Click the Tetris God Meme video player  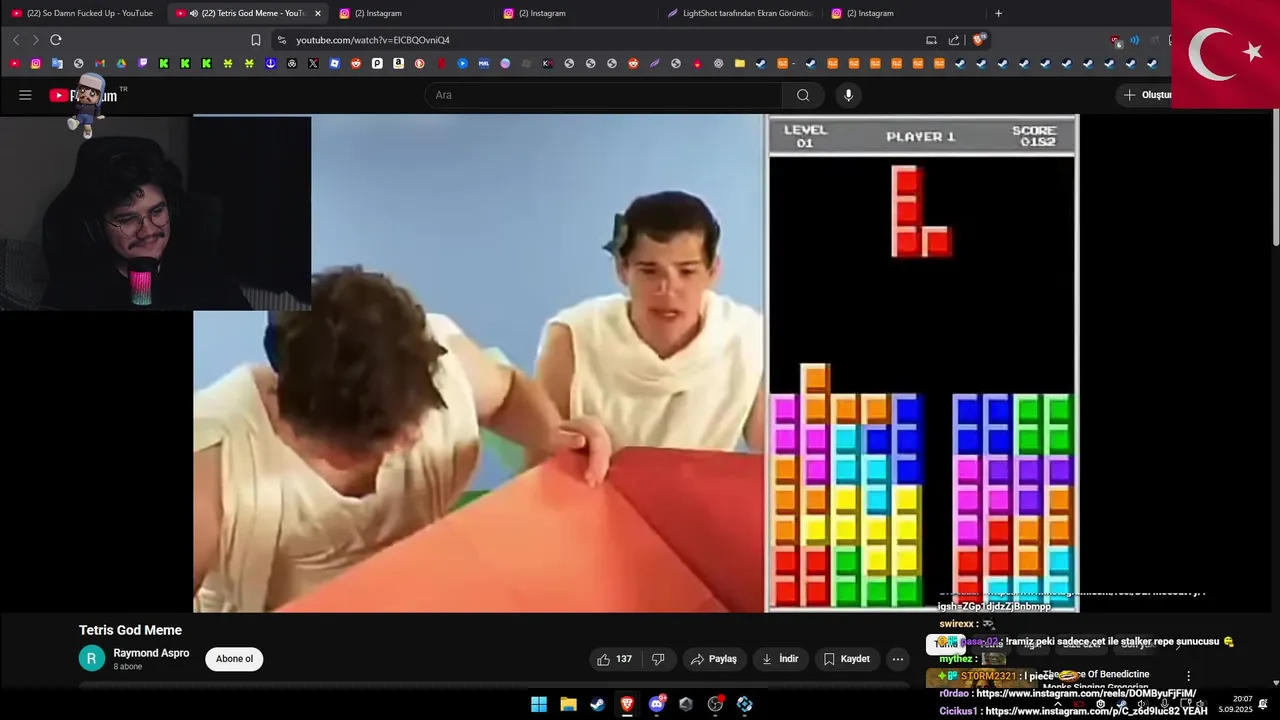(x=636, y=363)
